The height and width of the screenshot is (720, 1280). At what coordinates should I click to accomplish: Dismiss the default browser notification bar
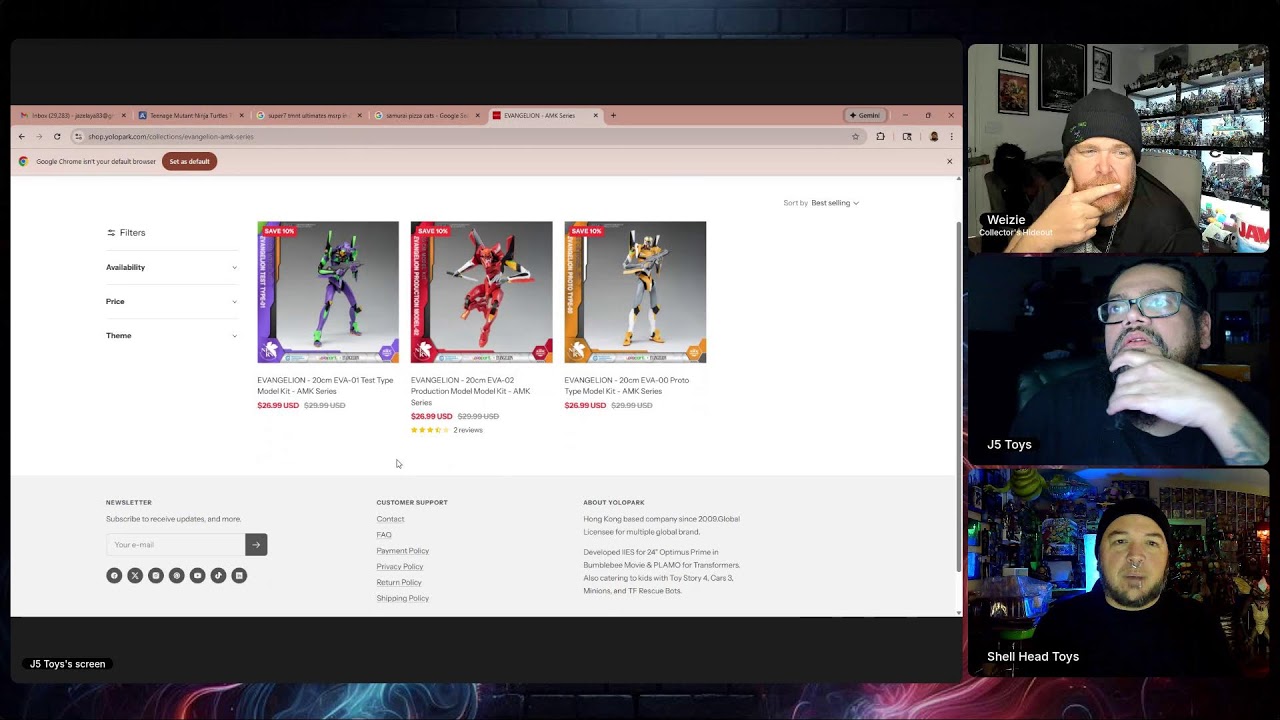tap(950, 161)
